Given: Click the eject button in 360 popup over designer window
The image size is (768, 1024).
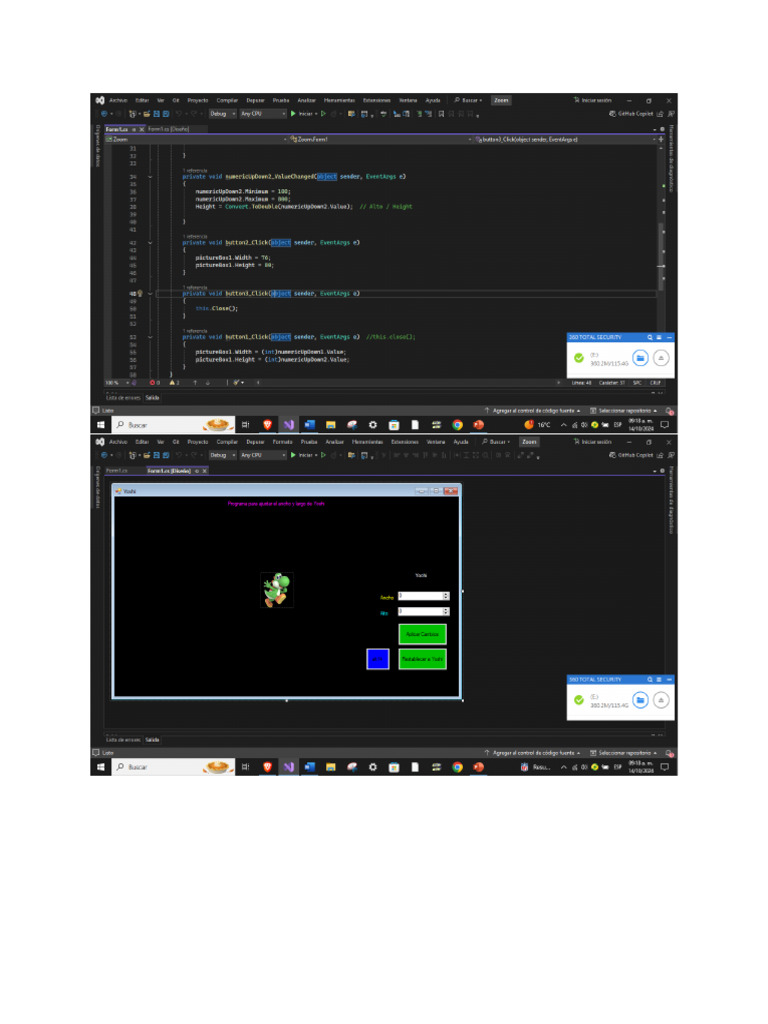Looking at the screenshot, I should tap(661, 700).
